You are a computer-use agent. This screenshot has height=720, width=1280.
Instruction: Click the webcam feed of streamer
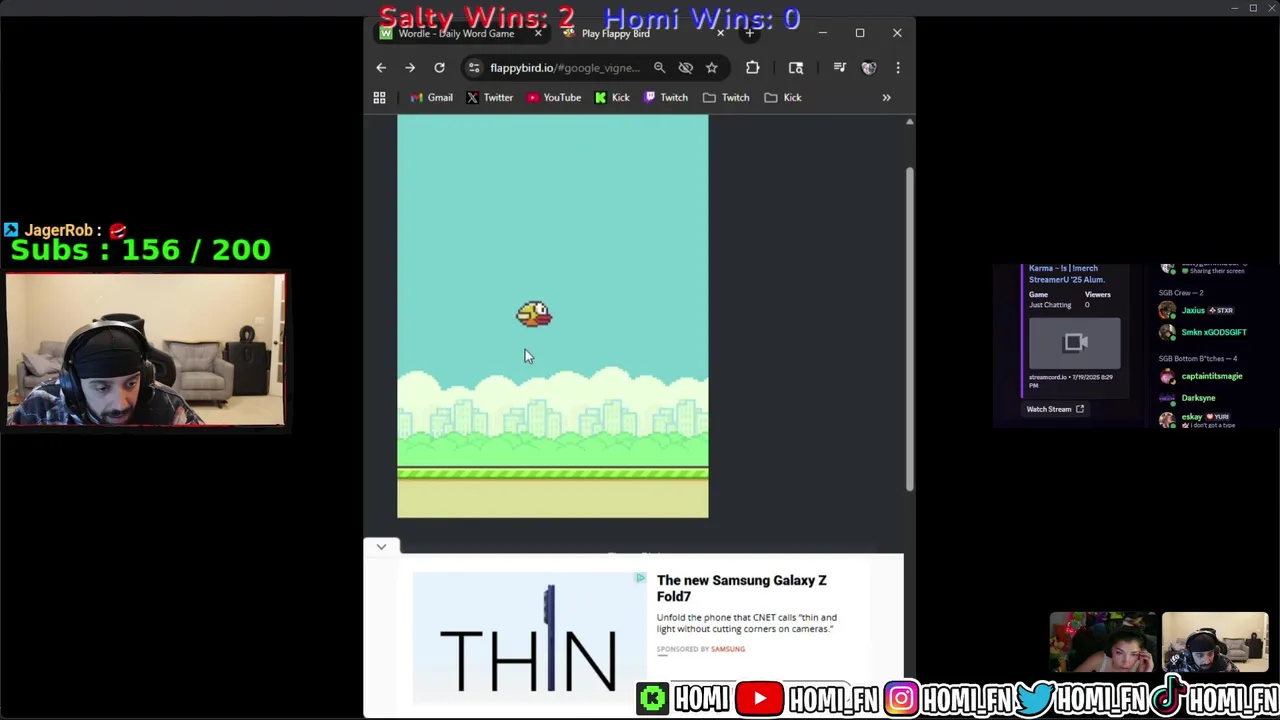tap(146, 350)
